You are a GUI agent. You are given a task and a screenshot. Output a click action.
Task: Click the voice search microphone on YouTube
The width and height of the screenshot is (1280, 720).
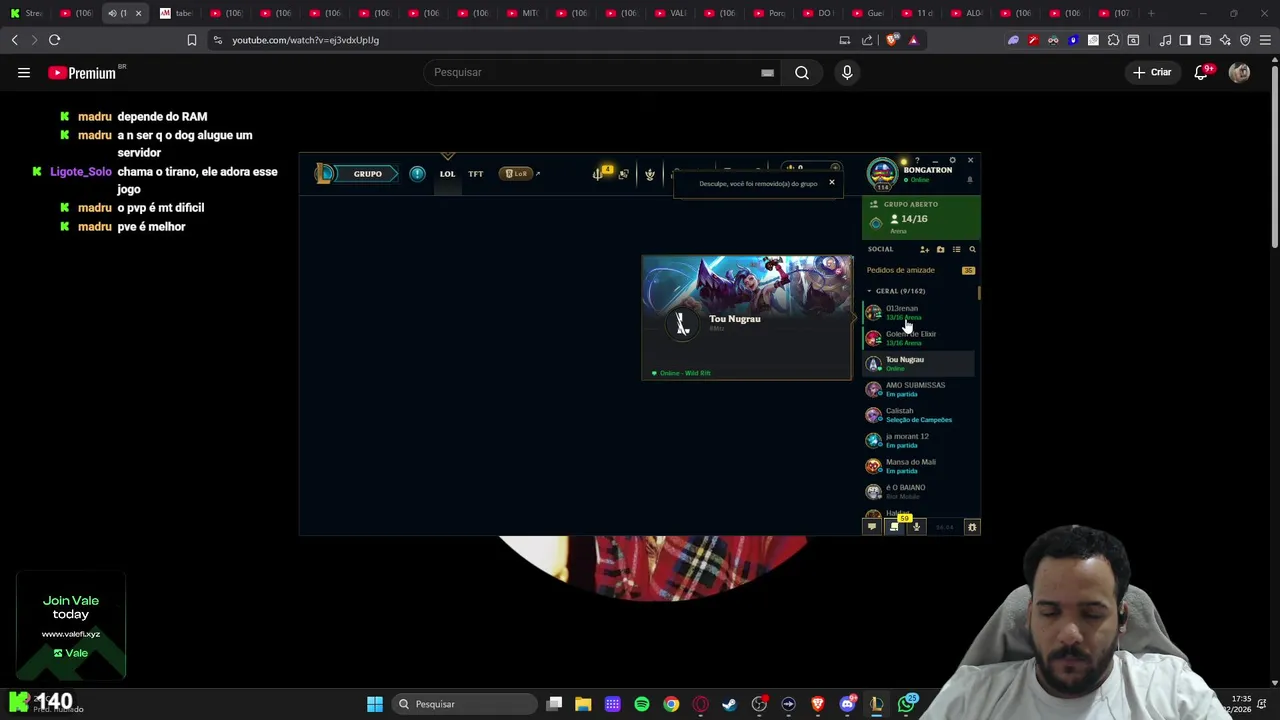tap(847, 72)
